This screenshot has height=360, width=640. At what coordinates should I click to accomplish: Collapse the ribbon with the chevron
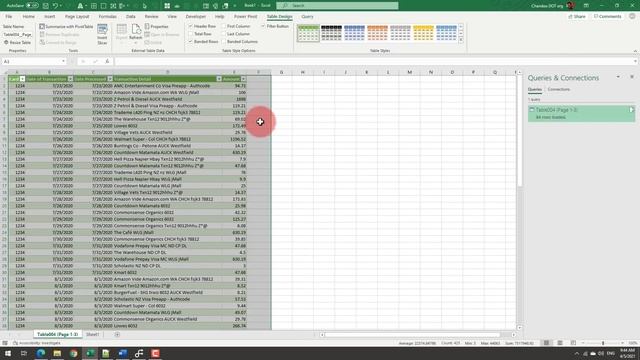click(x=635, y=51)
